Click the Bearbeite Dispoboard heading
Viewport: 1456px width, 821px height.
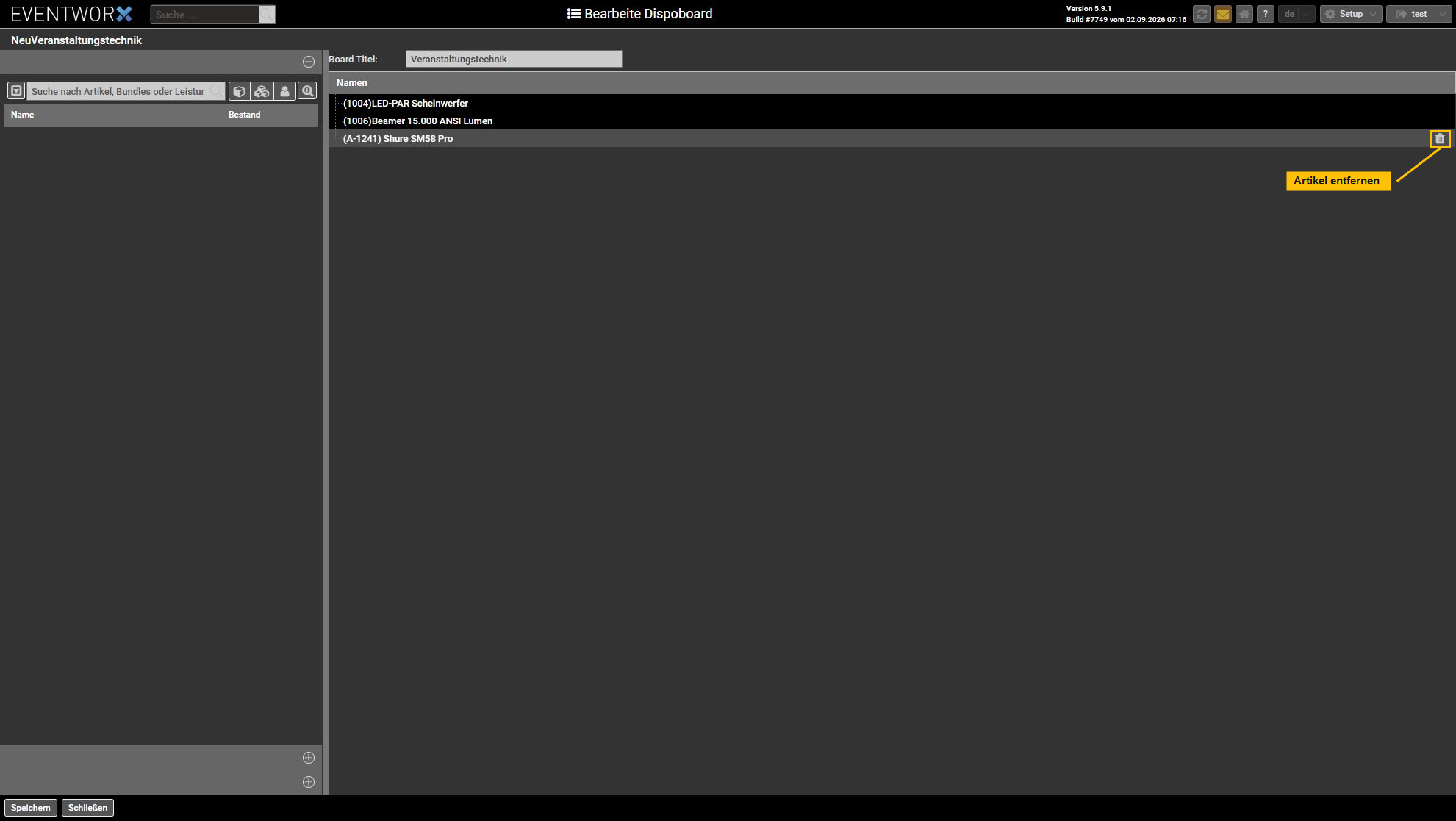pyautogui.click(x=639, y=14)
